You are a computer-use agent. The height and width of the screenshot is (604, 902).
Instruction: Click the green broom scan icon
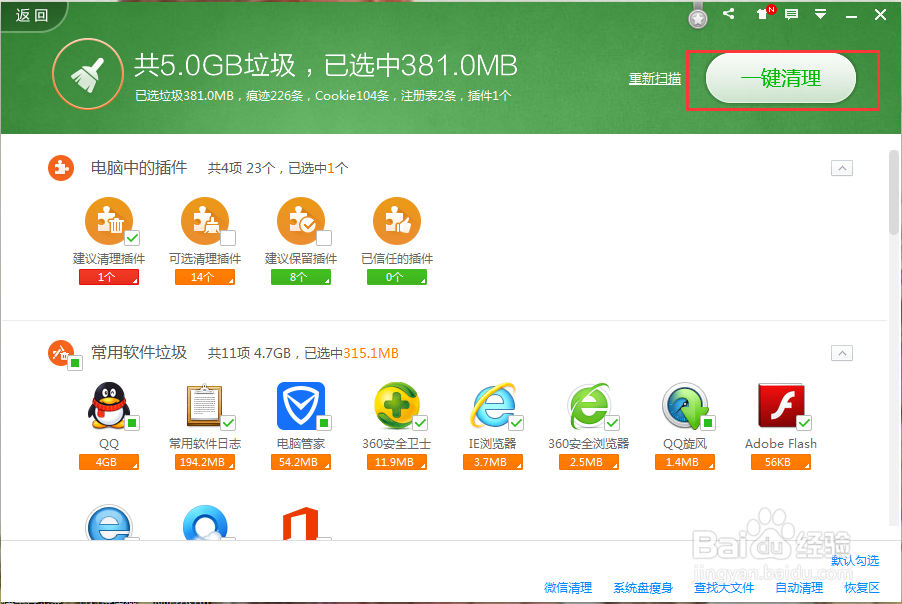(x=87, y=74)
